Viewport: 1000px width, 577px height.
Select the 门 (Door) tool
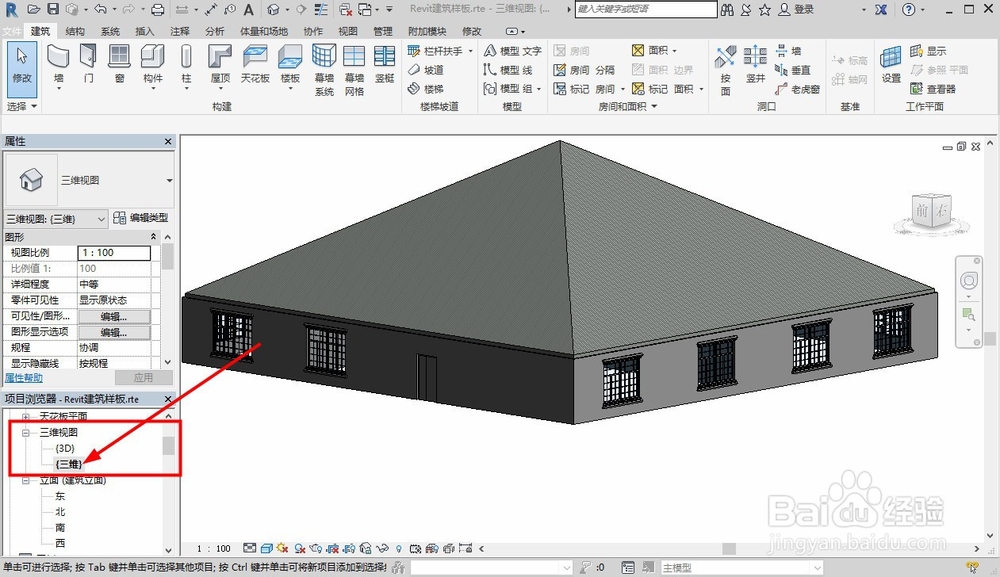click(x=89, y=64)
